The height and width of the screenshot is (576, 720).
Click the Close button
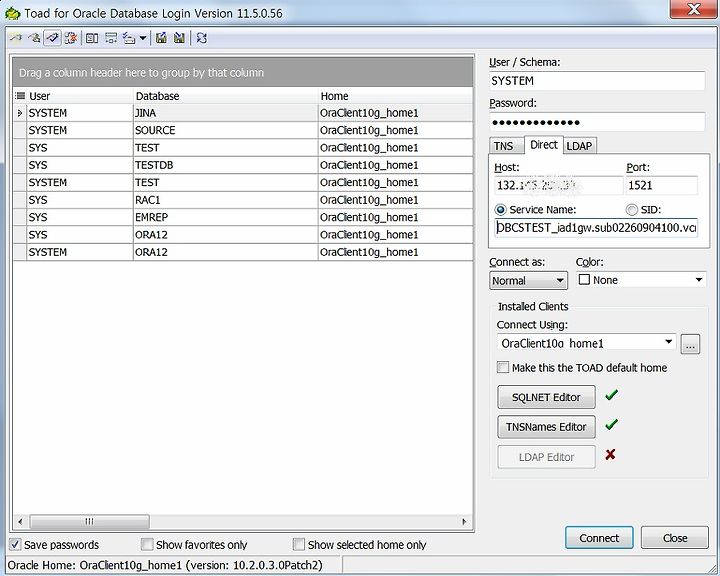tap(675, 538)
